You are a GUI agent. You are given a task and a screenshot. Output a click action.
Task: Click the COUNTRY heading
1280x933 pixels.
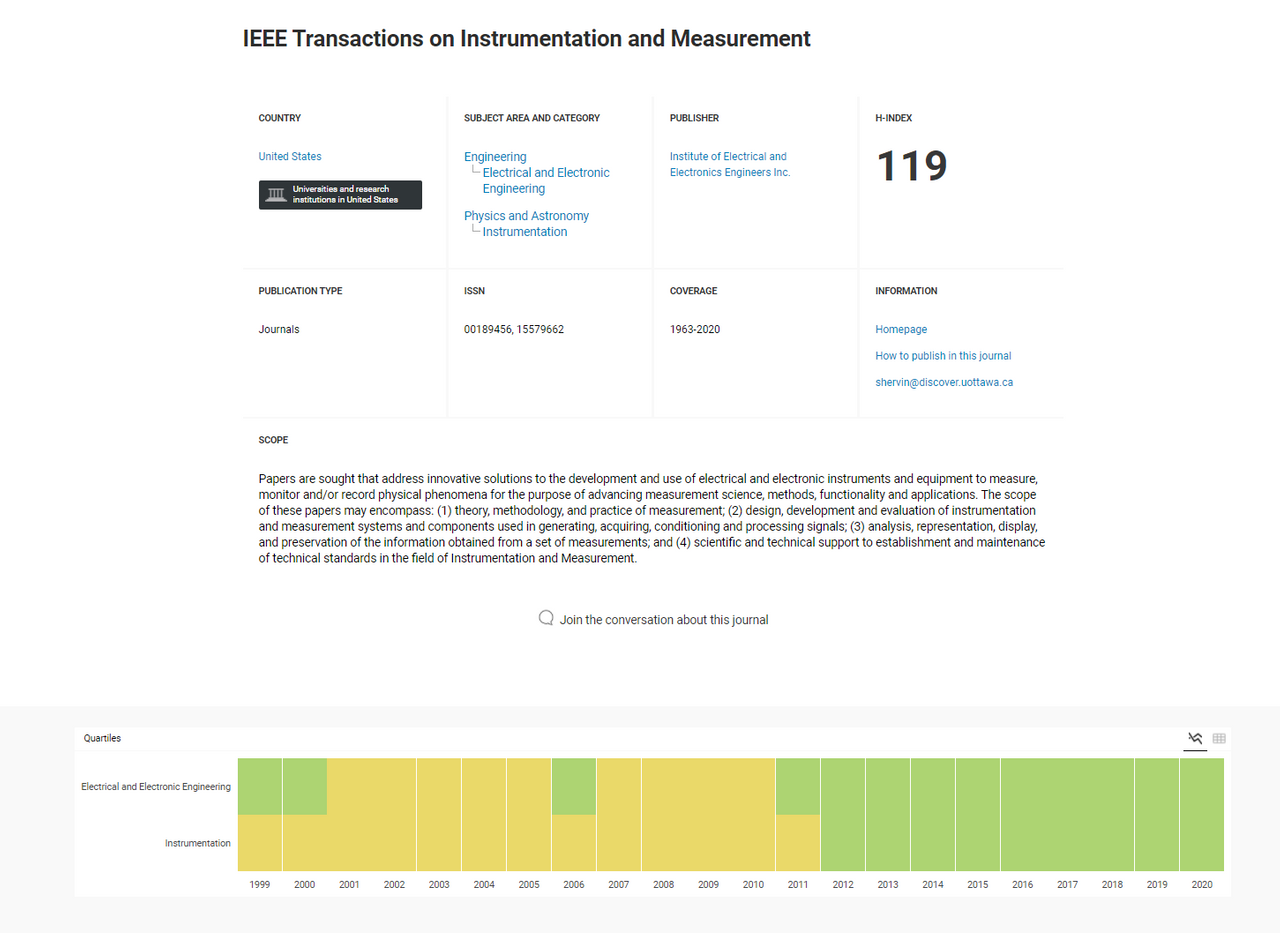coord(280,118)
